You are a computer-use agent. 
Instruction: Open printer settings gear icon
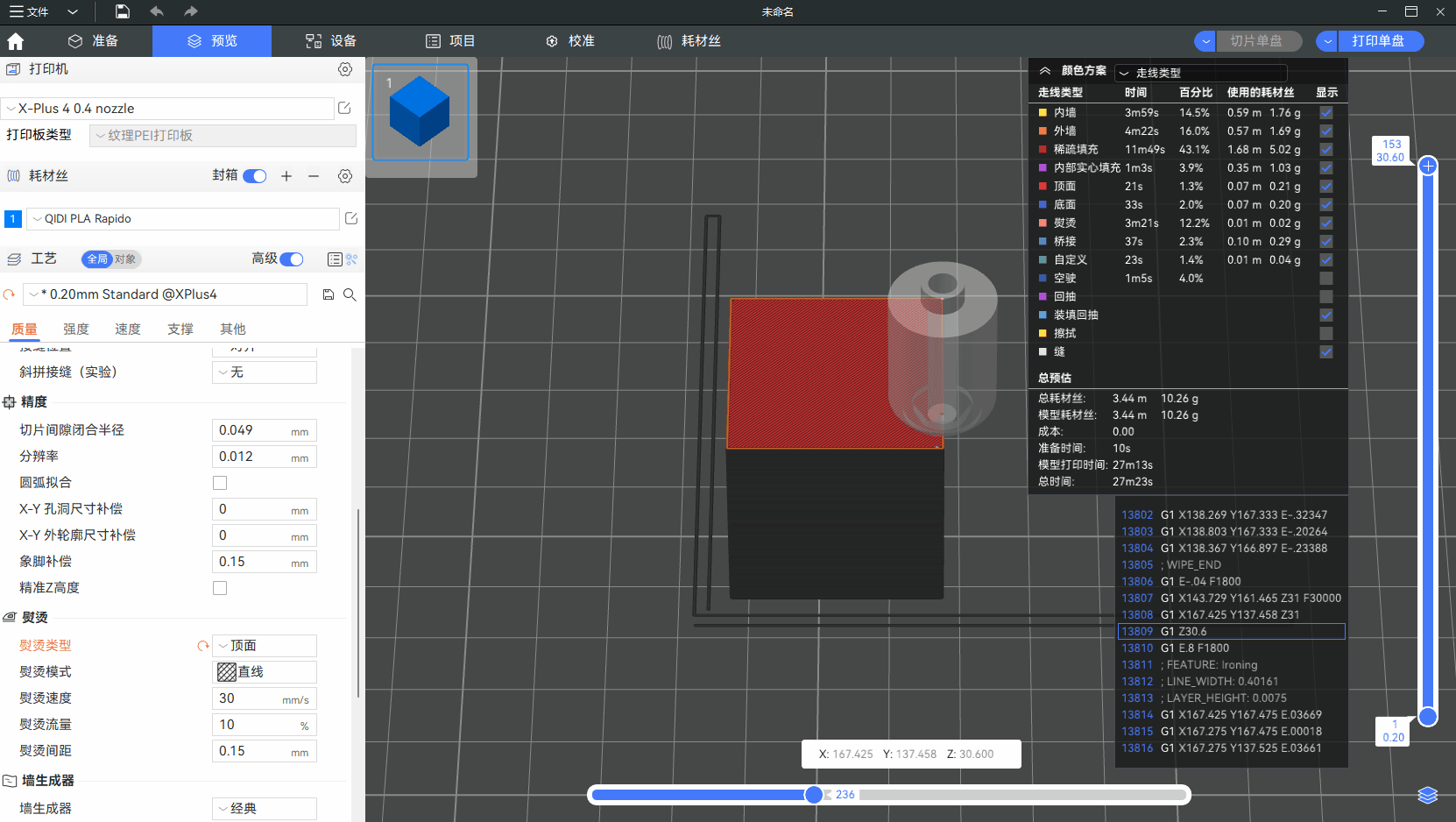point(345,69)
